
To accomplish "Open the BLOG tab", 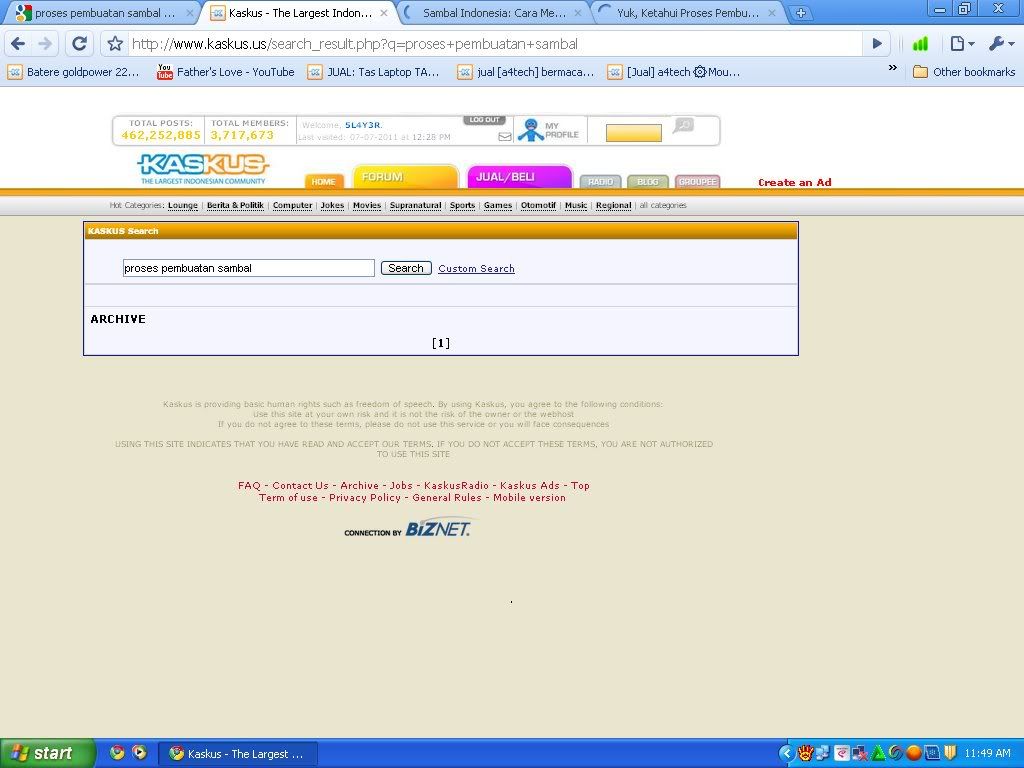I will click(x=648, y=182).
